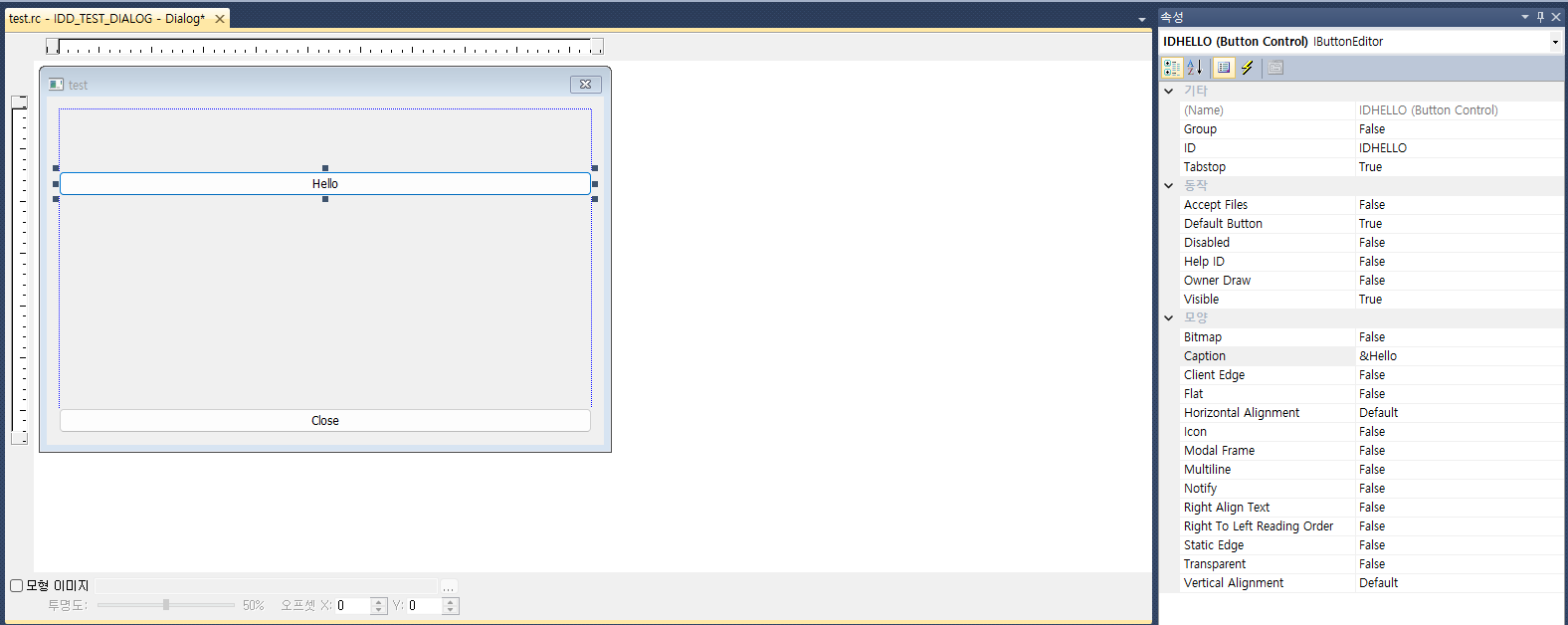Select the Right Align Text property
This screenshot has height=625, width=1568.
pos(1371,508)
